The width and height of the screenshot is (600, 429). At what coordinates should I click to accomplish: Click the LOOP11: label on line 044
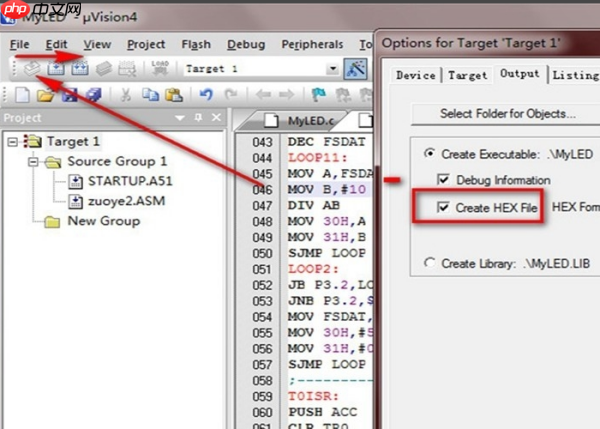(x=318, y=158)
